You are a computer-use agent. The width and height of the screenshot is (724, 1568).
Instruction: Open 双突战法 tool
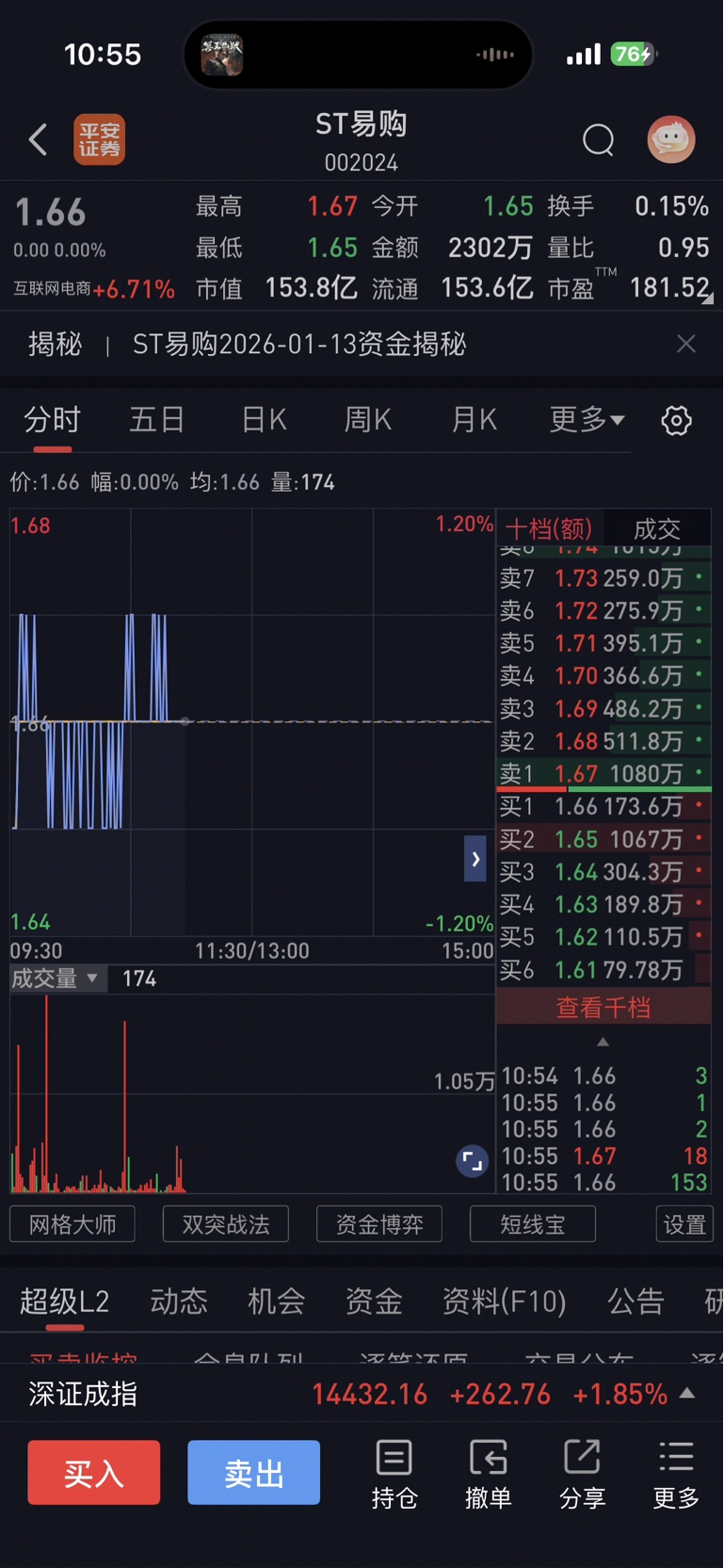[x=226, y=1224]
